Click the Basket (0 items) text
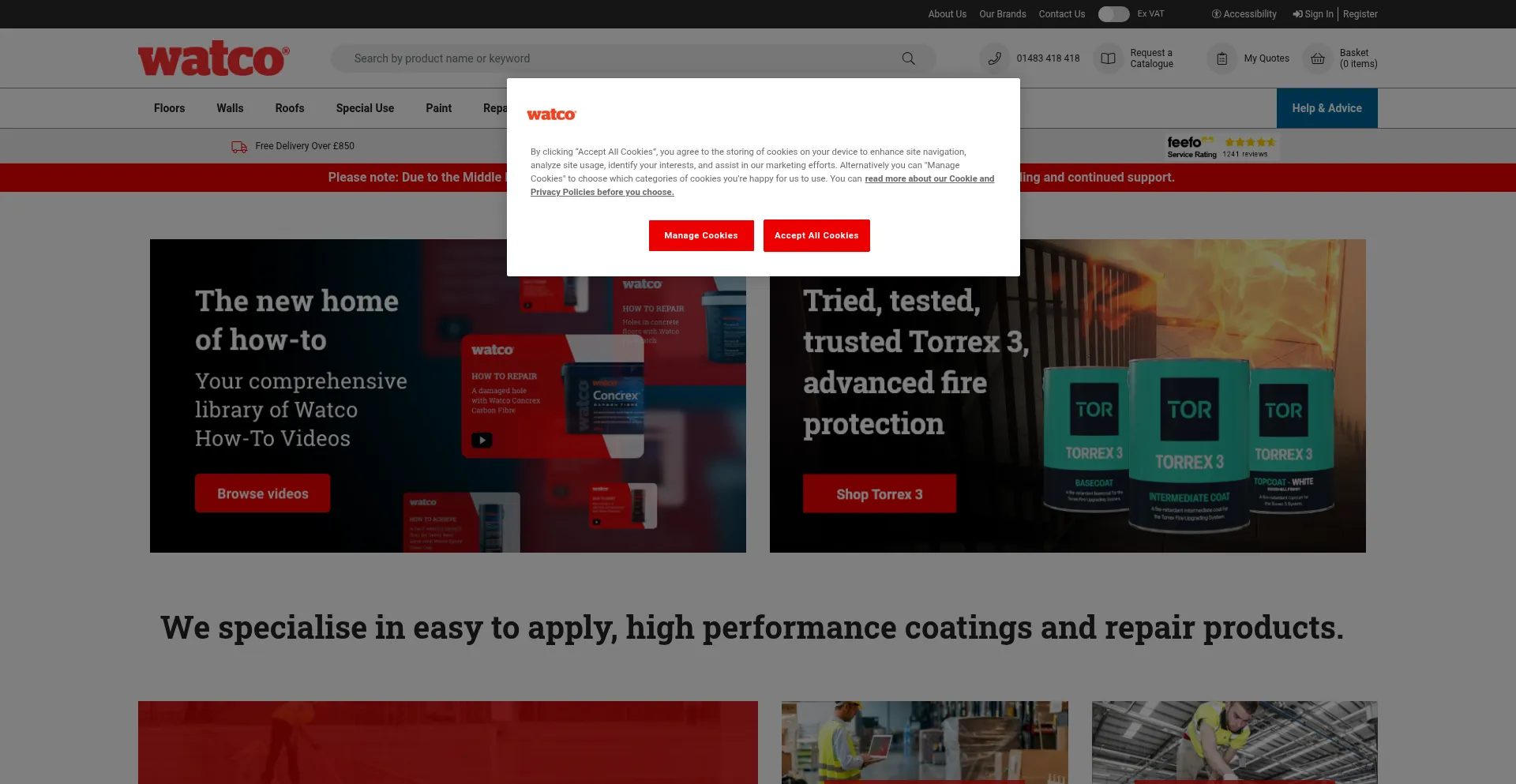This screenshot has height=784, width=1516. coord(1358,58)
